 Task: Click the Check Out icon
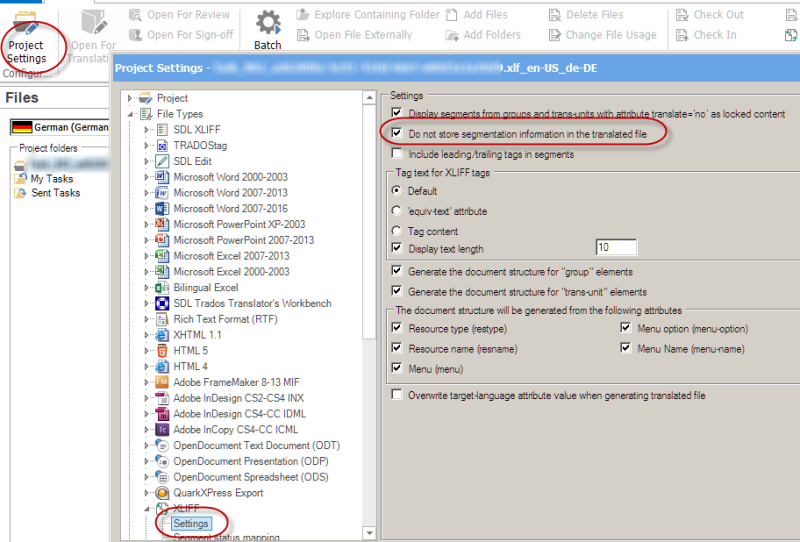(682, 15)
